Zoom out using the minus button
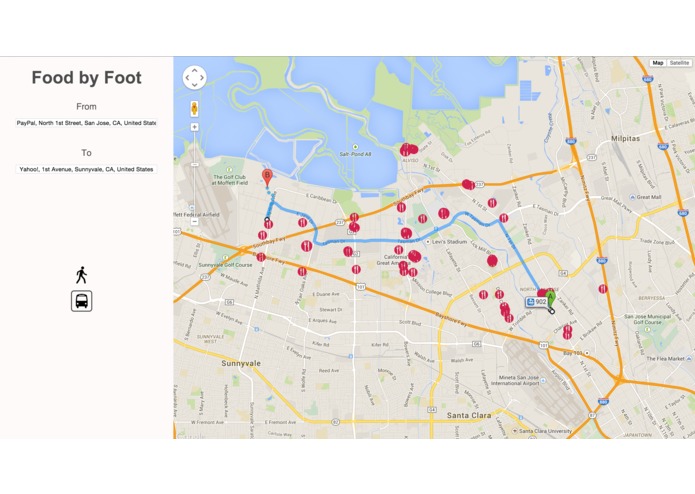 pyautogui.click(x=195, y=221)
